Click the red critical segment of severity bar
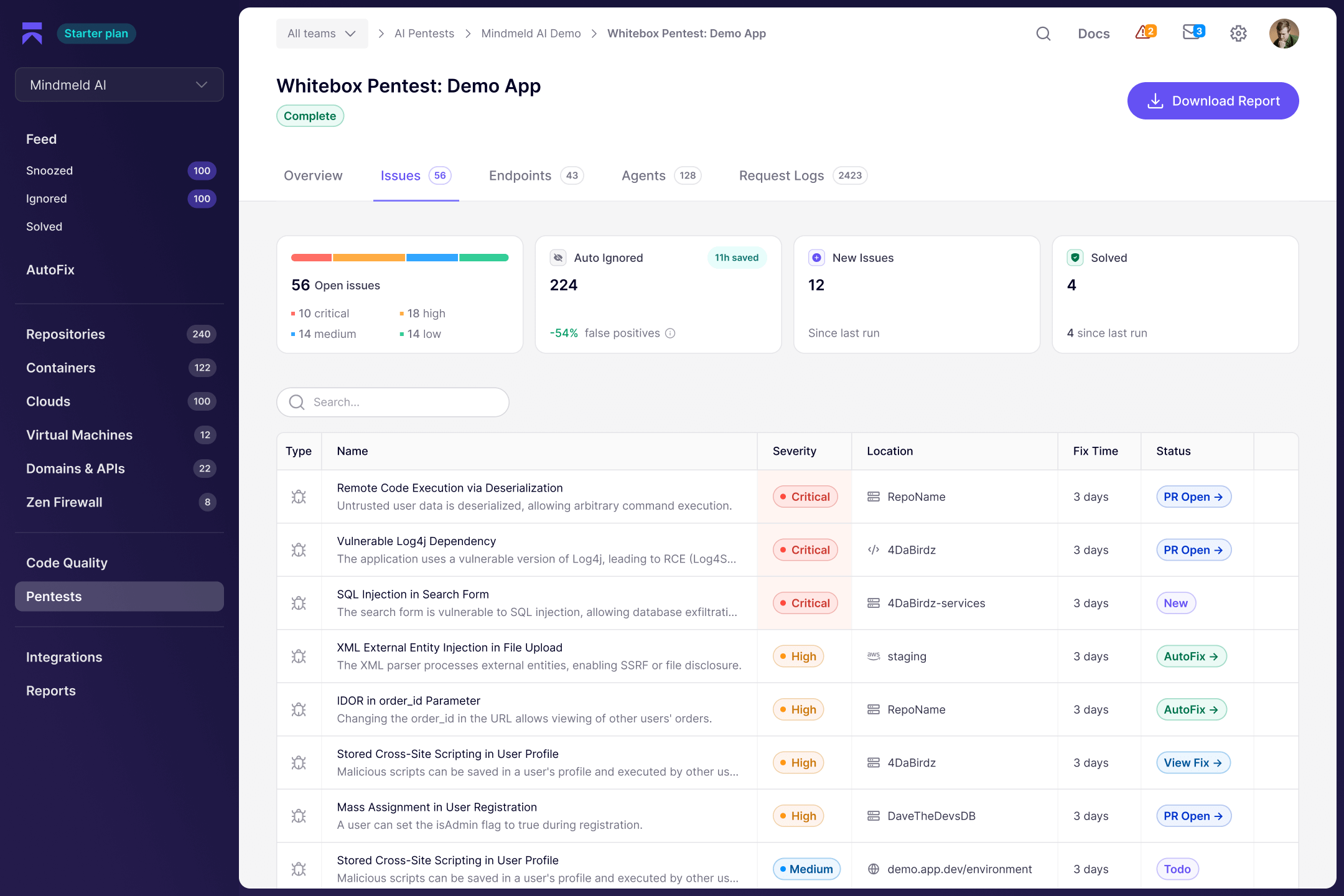Screen dimensions: 1344x896 click(311, 258)
